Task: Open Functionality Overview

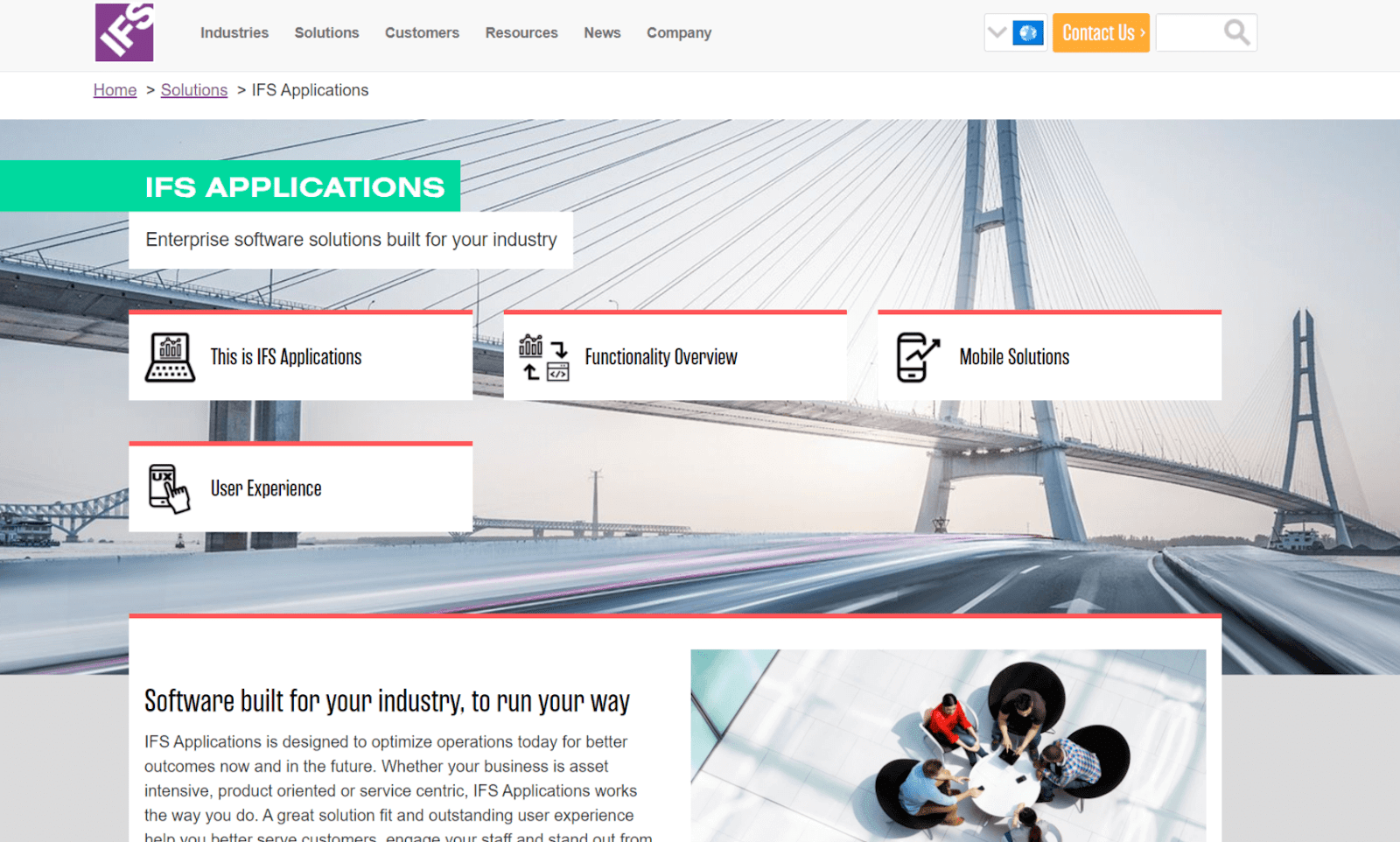Action: click(675, 355)
